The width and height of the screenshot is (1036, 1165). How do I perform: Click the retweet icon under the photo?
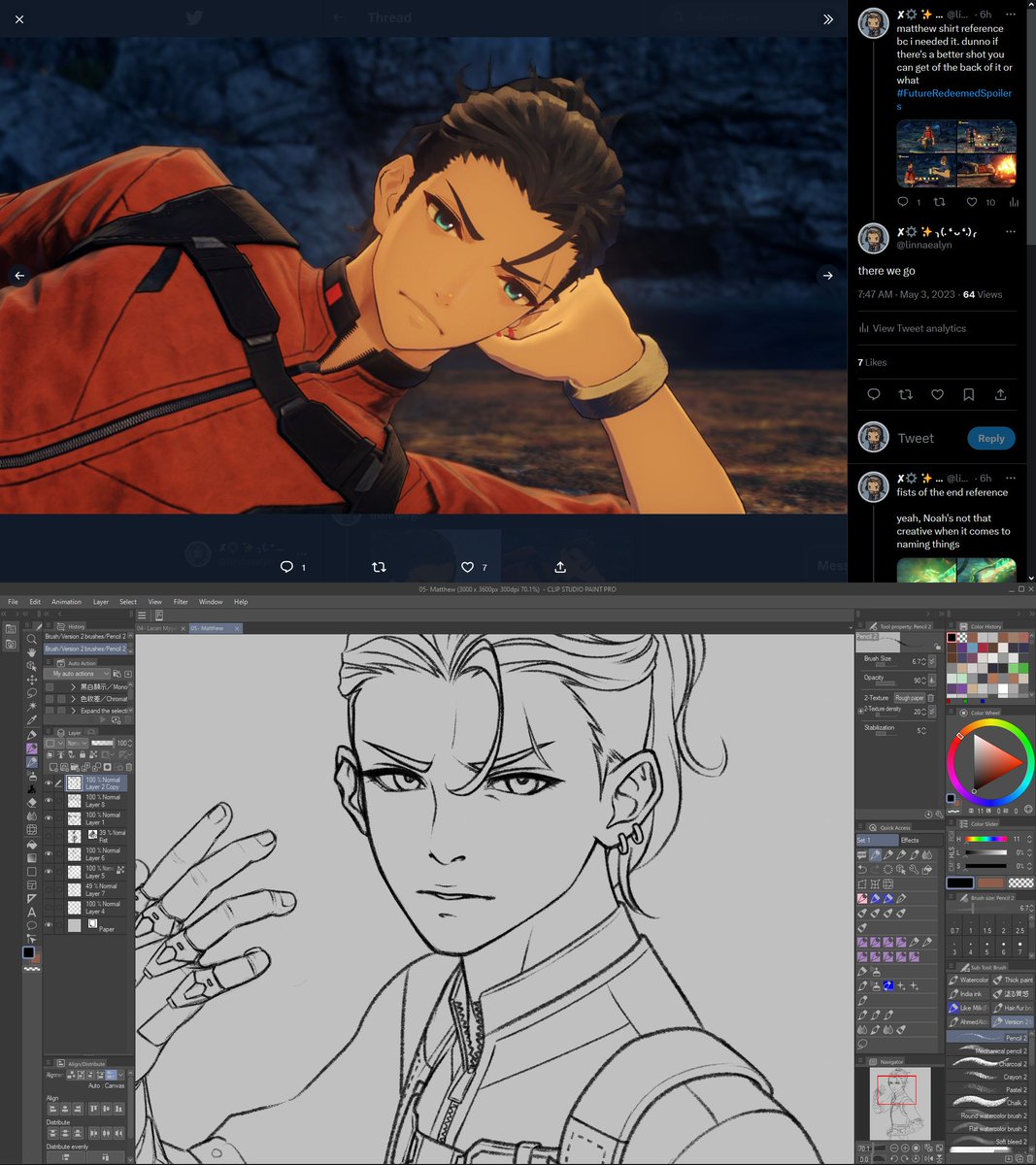(380, 567)
